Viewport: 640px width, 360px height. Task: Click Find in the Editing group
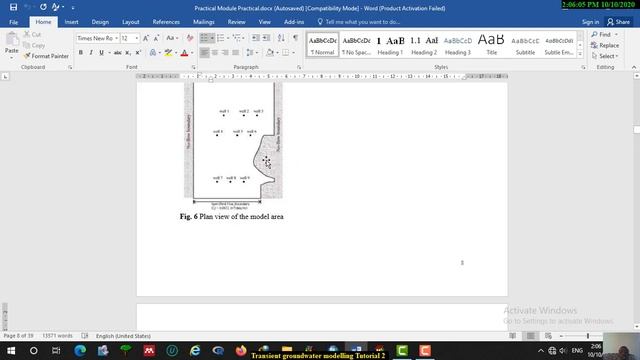604,34
